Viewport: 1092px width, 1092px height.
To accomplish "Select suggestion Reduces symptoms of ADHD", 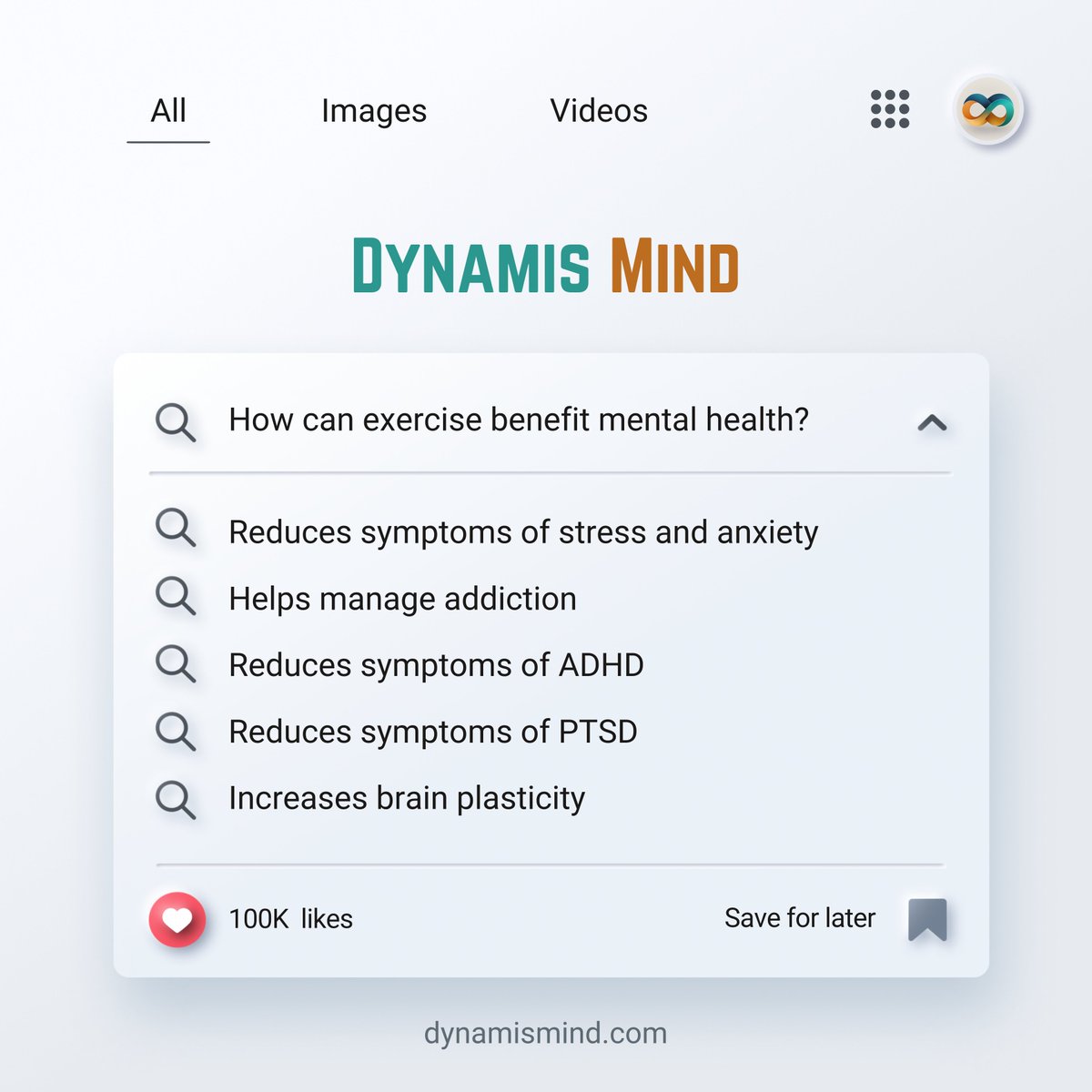I will tap(436, 665).
